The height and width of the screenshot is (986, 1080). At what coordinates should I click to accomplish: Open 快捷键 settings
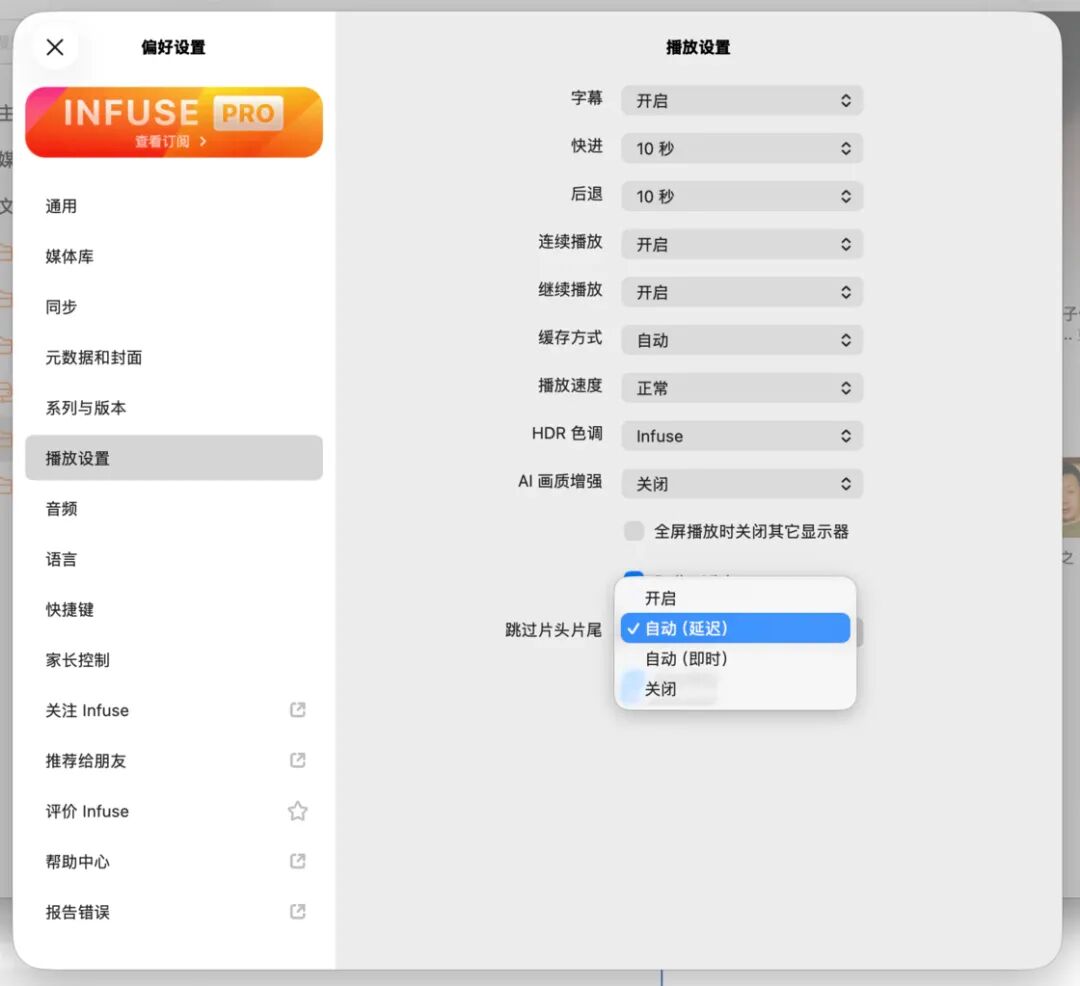174,609
